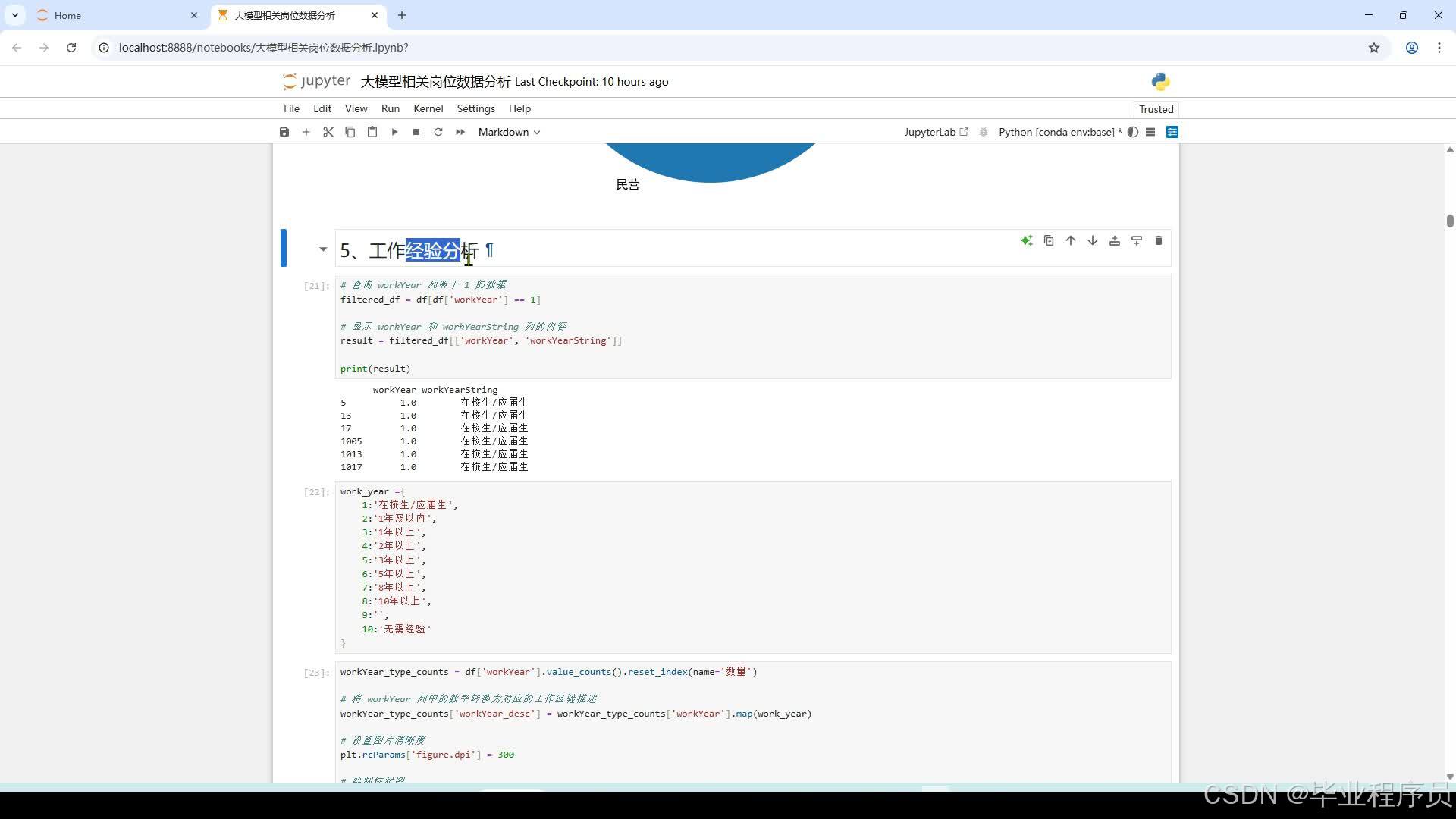The width and height of the screenshot is (1456, 819).
Task: Restart the kernel with the circular arrow icon
Action: pyautogui.click(x=438, y=132)
